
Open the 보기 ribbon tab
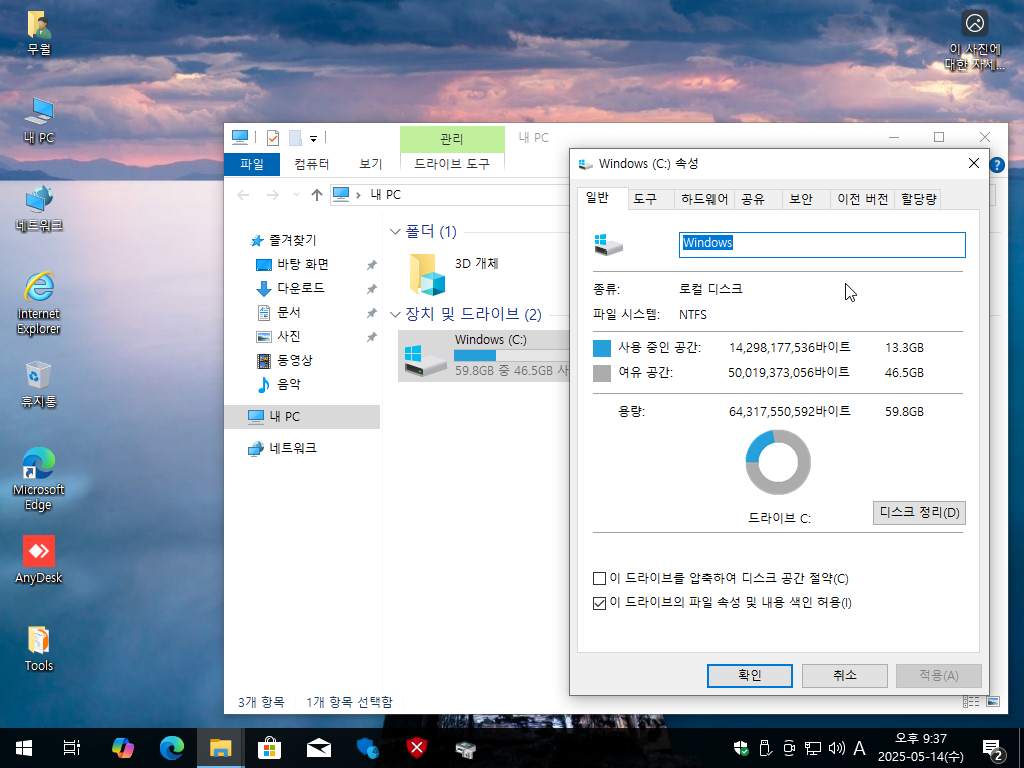[370, 164]
